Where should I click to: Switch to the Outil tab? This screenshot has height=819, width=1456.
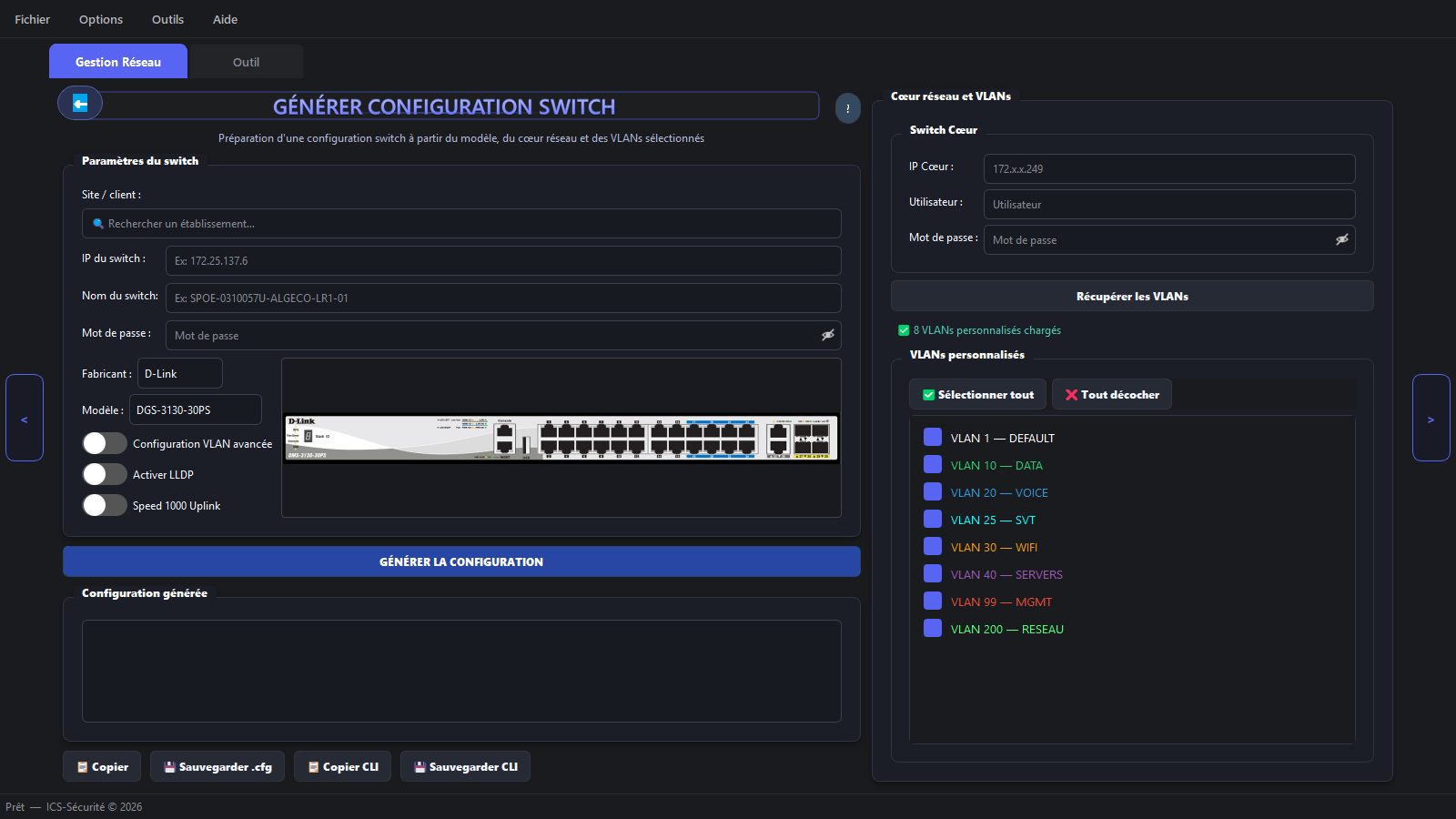click(x=246, y=62)
